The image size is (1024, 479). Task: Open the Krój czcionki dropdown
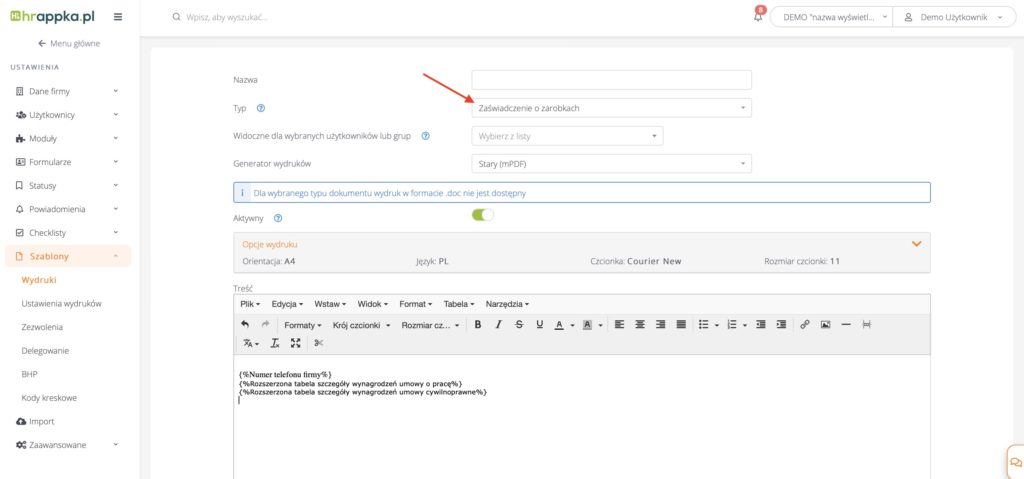pos(358,325)
